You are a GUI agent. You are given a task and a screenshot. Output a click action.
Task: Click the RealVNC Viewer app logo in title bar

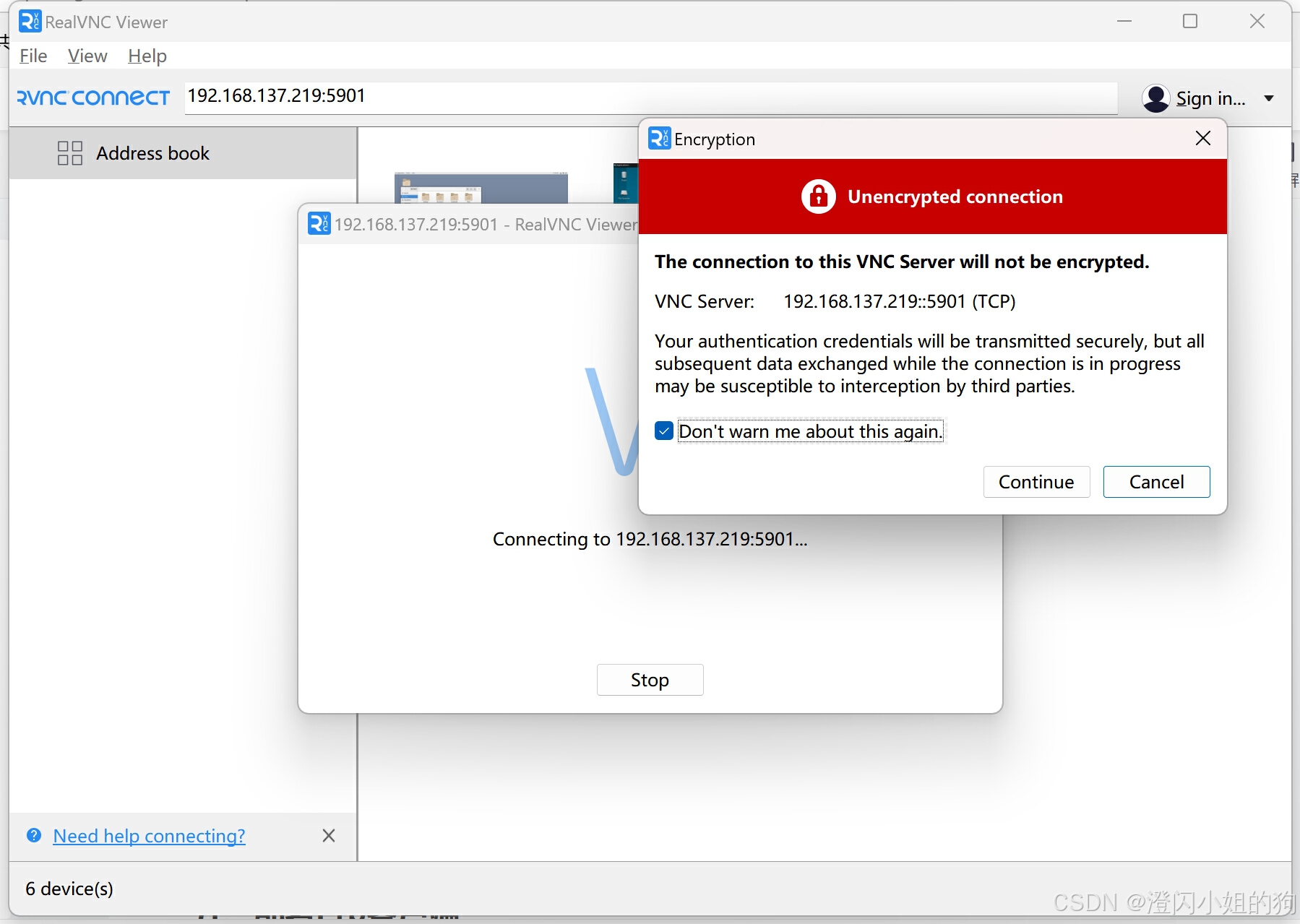click(x=30, y=22)
